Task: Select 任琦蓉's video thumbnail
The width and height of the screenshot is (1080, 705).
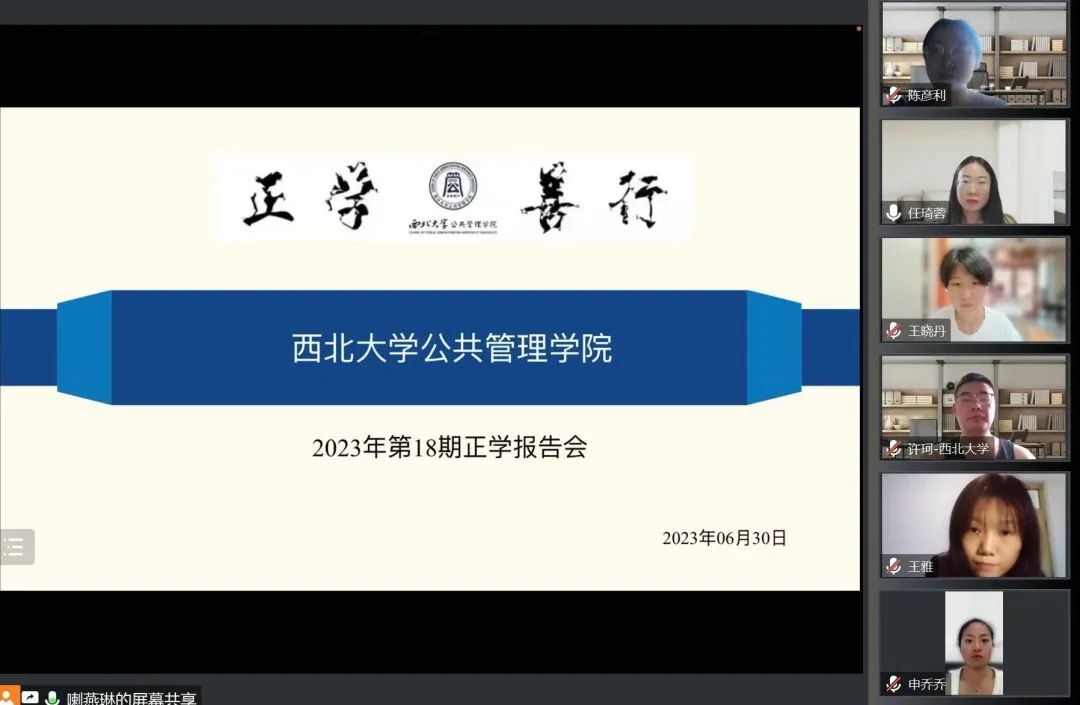Action: tap(973, 171)
